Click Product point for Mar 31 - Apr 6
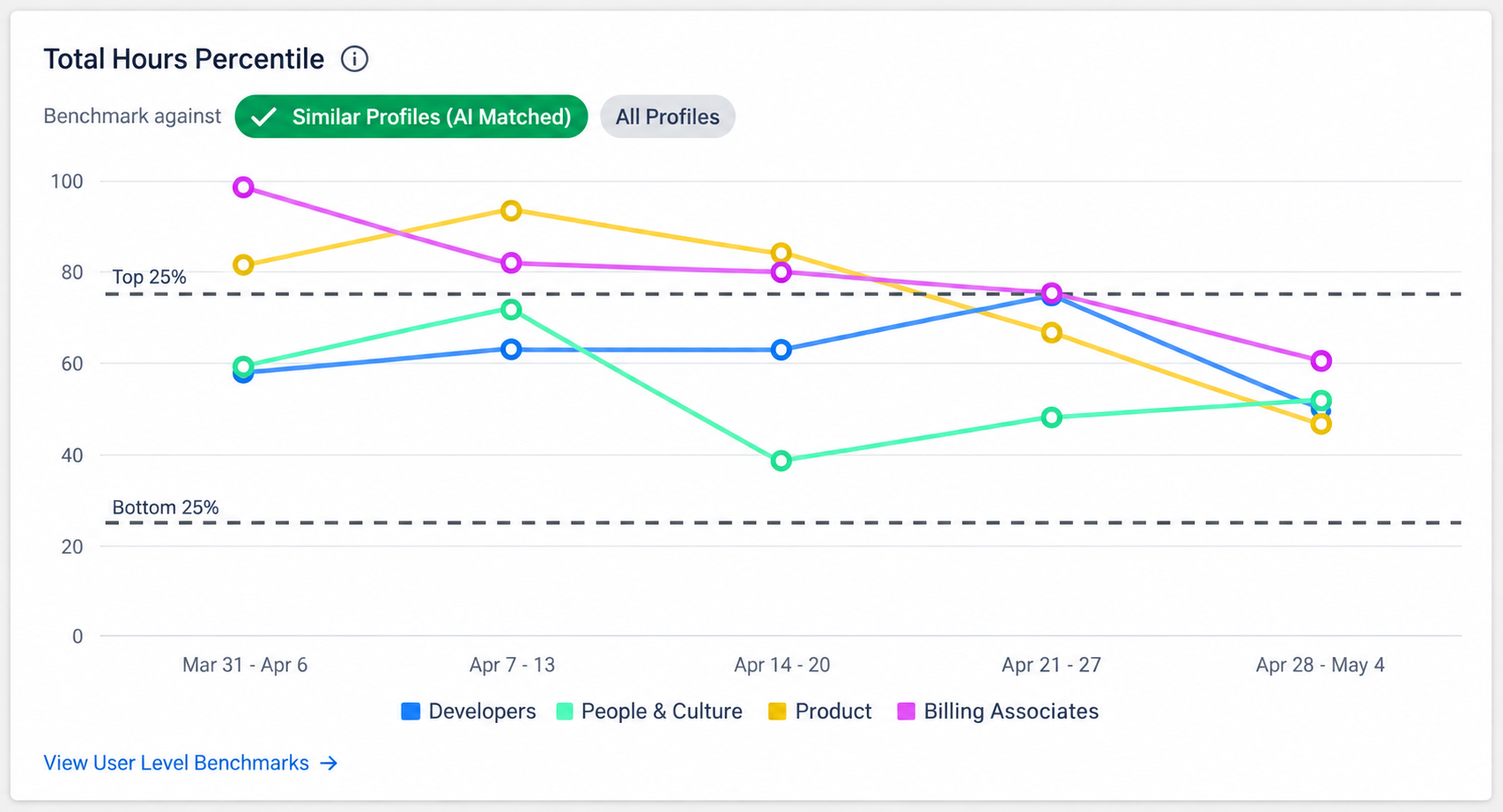1503x812 pixels. (x=243, y=265)
